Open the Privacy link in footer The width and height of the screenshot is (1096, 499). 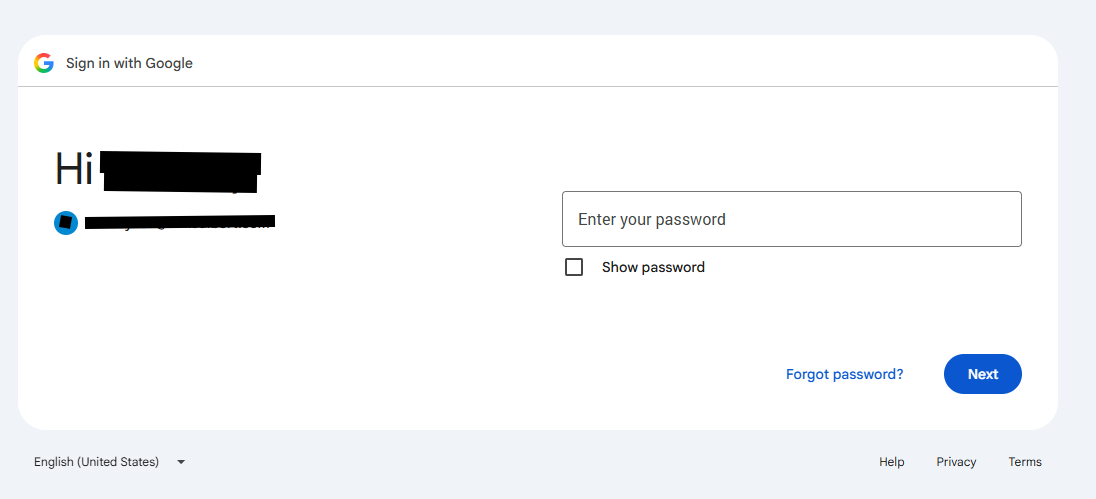coord(956,462)
